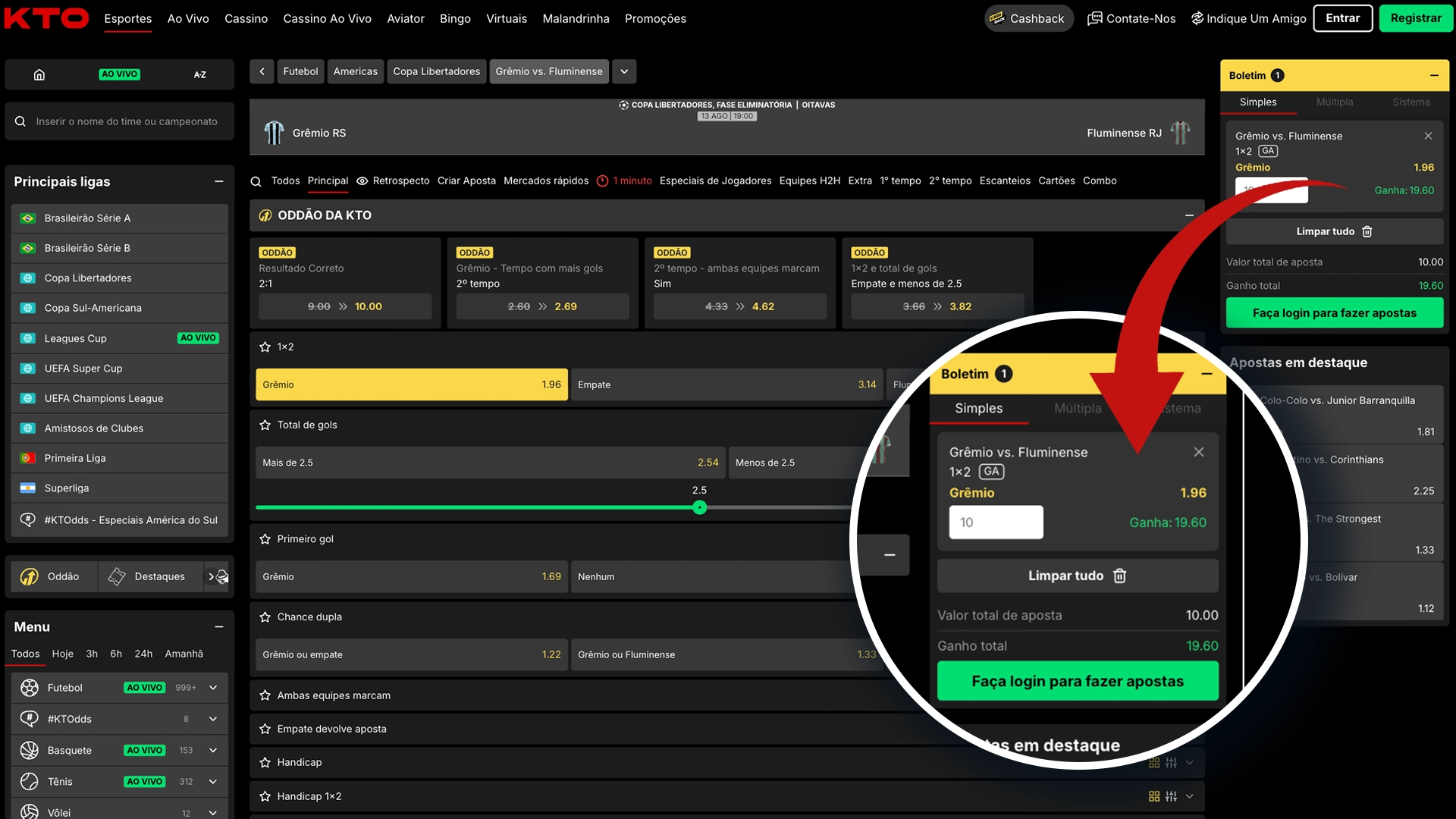
Task: Open the home icon in sidebar
Action: pos(39,74)
